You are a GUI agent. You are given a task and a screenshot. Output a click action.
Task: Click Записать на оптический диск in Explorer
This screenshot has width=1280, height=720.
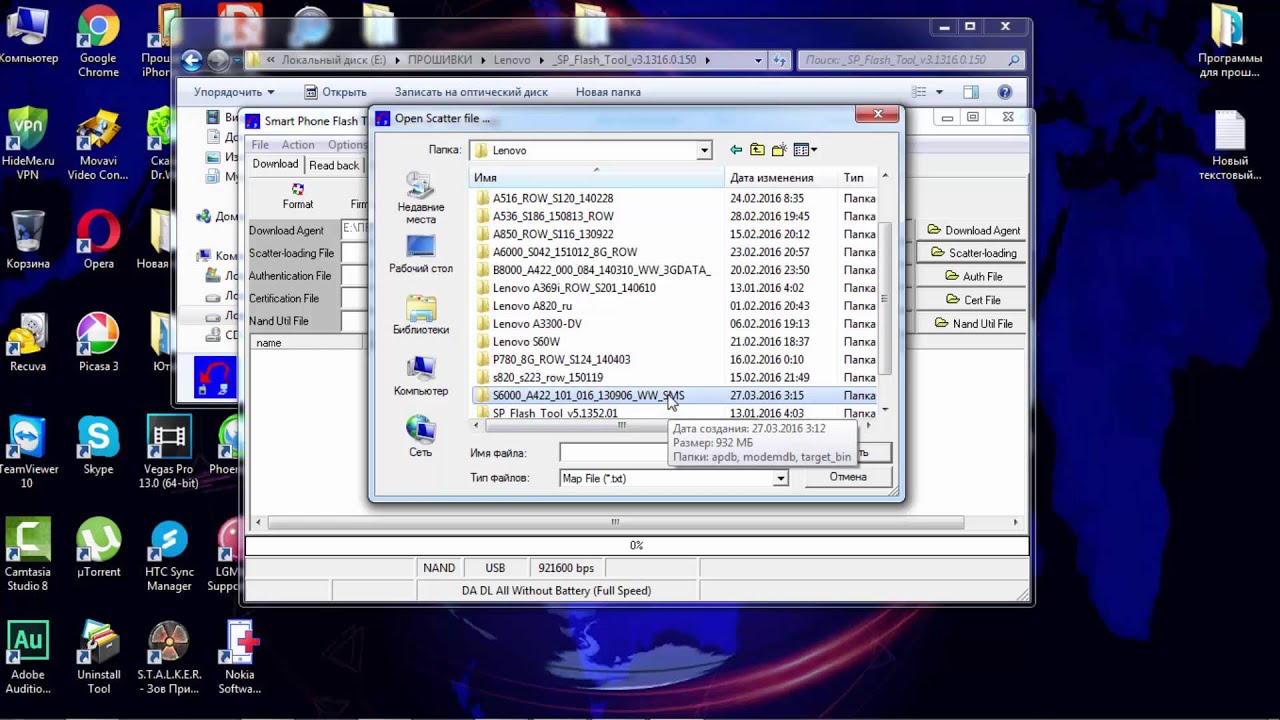pos(471,92)
